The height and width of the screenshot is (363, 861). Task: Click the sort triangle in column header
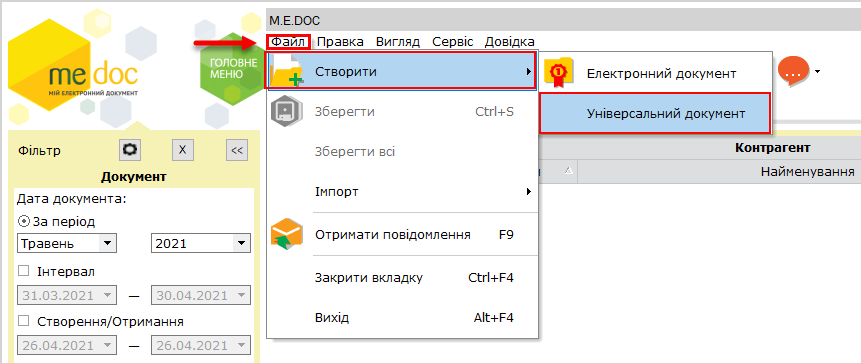point(569,171)
